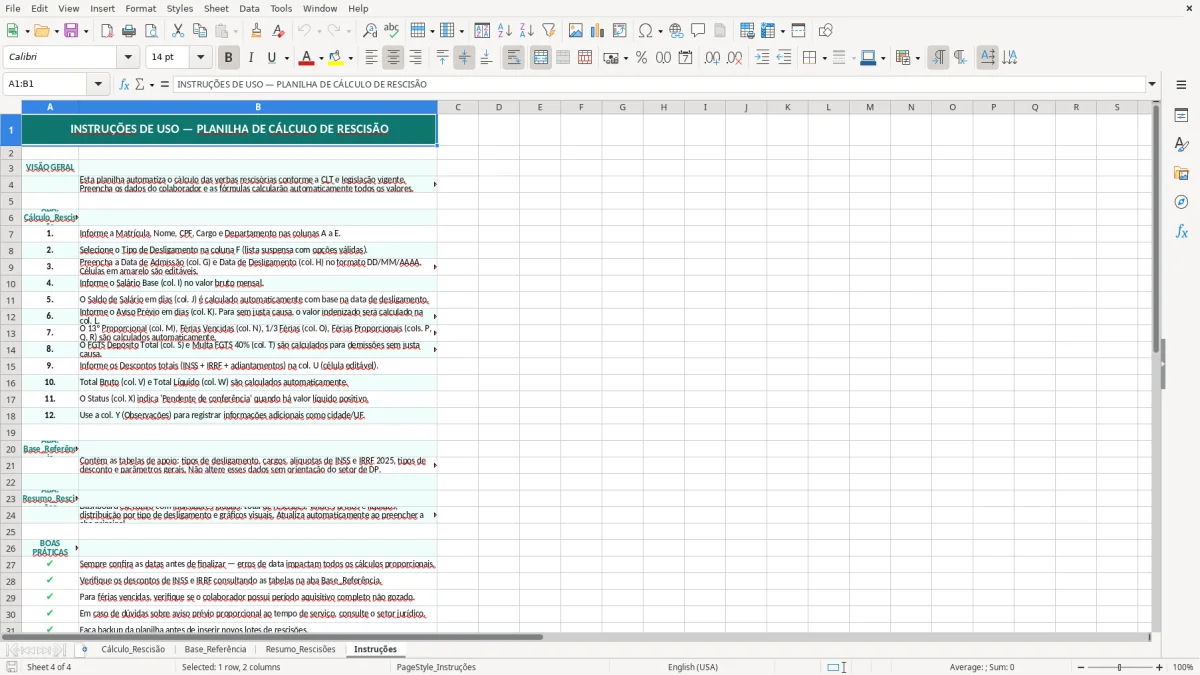Click the Print icon

click(129, 31)
